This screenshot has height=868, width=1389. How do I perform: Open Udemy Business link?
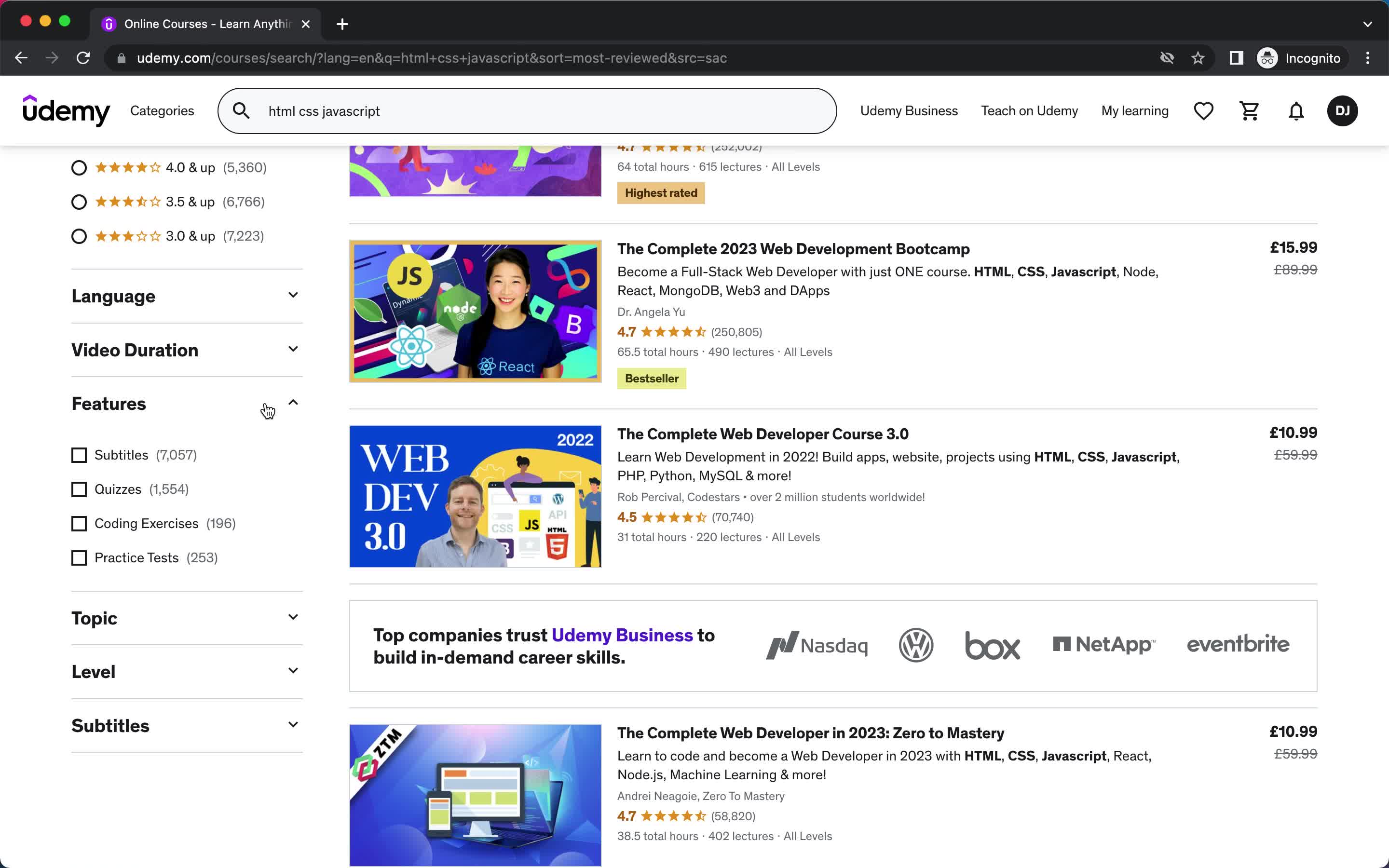(x=909, y=111)
